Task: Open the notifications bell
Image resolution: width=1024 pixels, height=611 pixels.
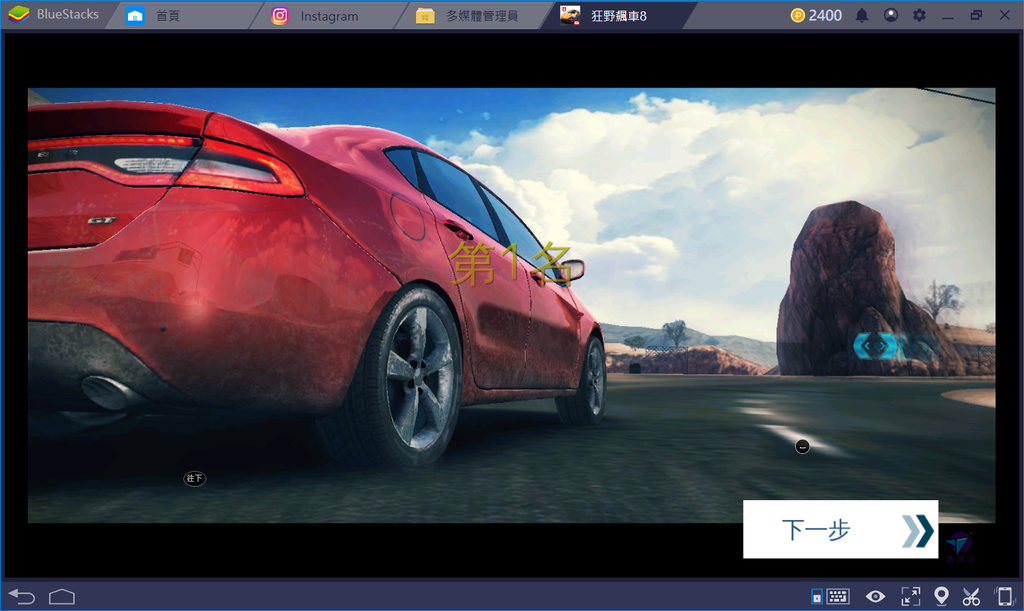Action: point(862,15)
